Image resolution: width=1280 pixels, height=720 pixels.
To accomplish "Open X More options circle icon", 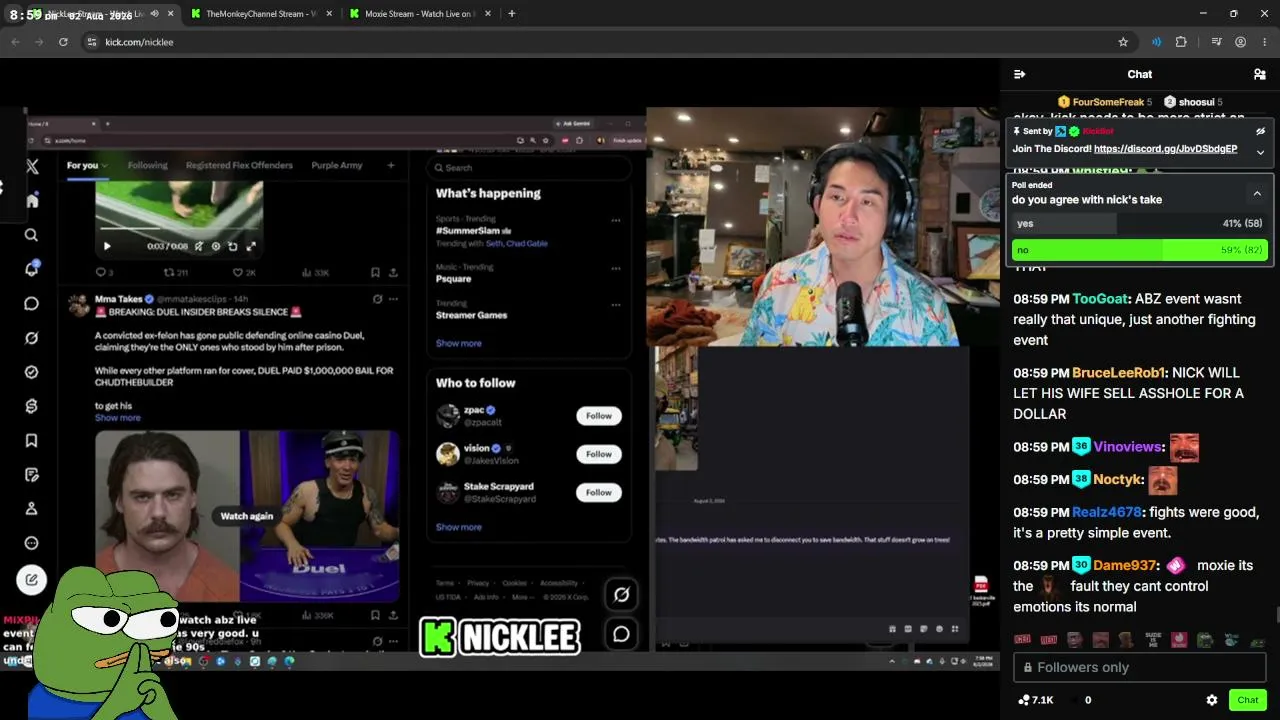I will 32,543.
